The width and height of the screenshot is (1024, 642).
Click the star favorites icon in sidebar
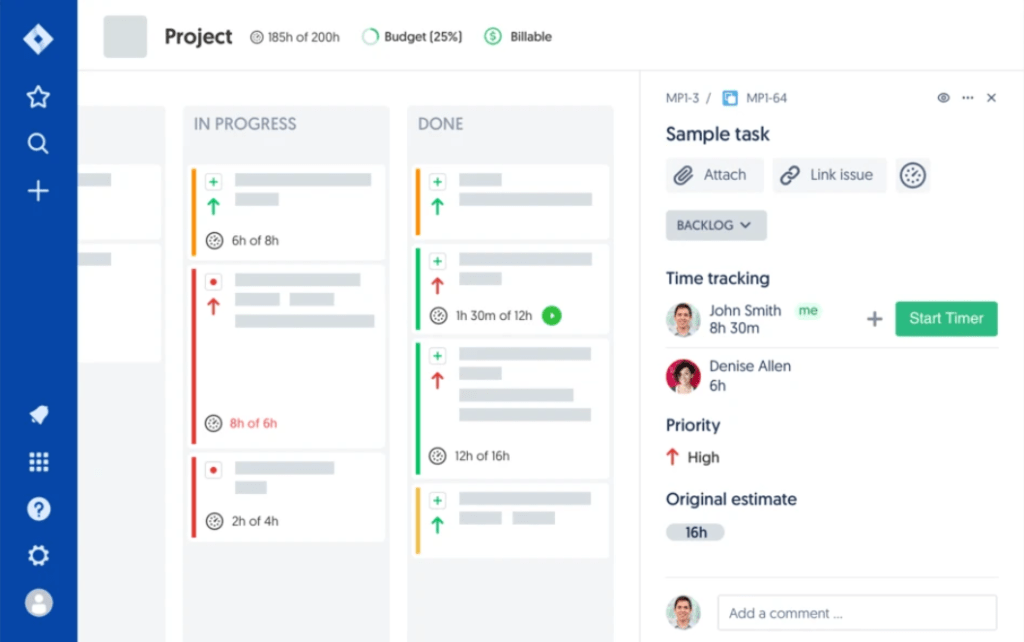point(37,97)
